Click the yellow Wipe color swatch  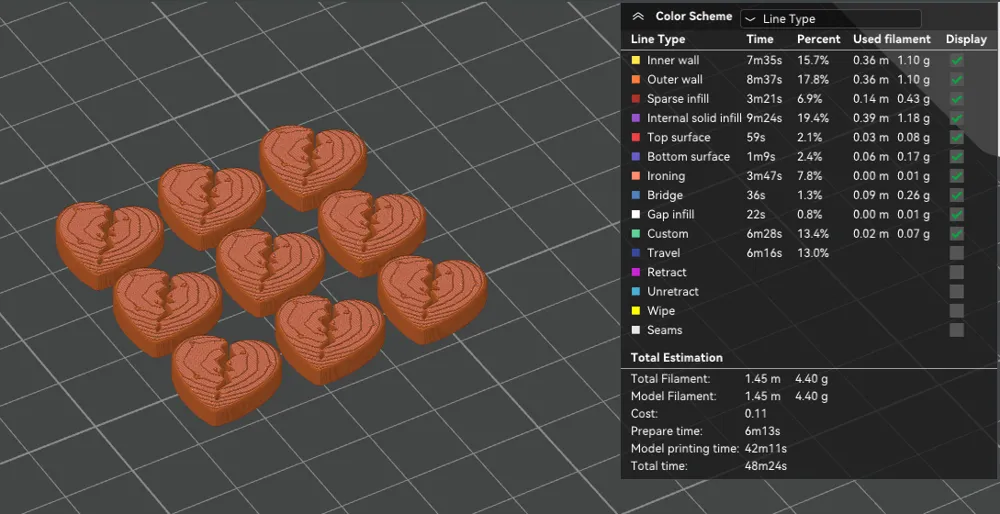pos(635,311)
